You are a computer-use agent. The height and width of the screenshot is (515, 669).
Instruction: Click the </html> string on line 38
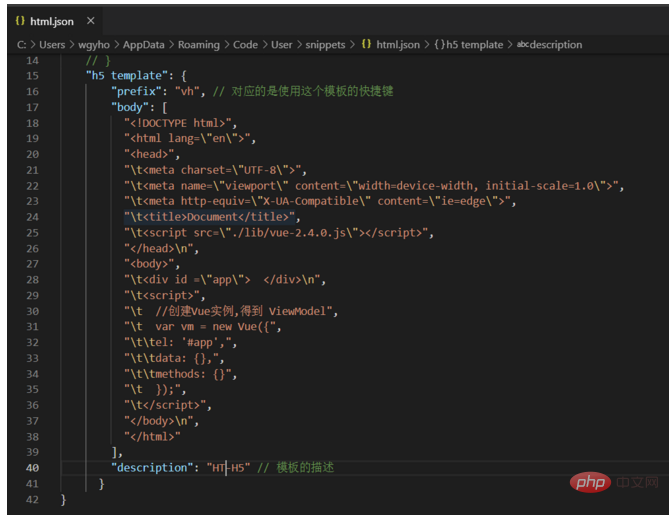click(x=153, y=436)
